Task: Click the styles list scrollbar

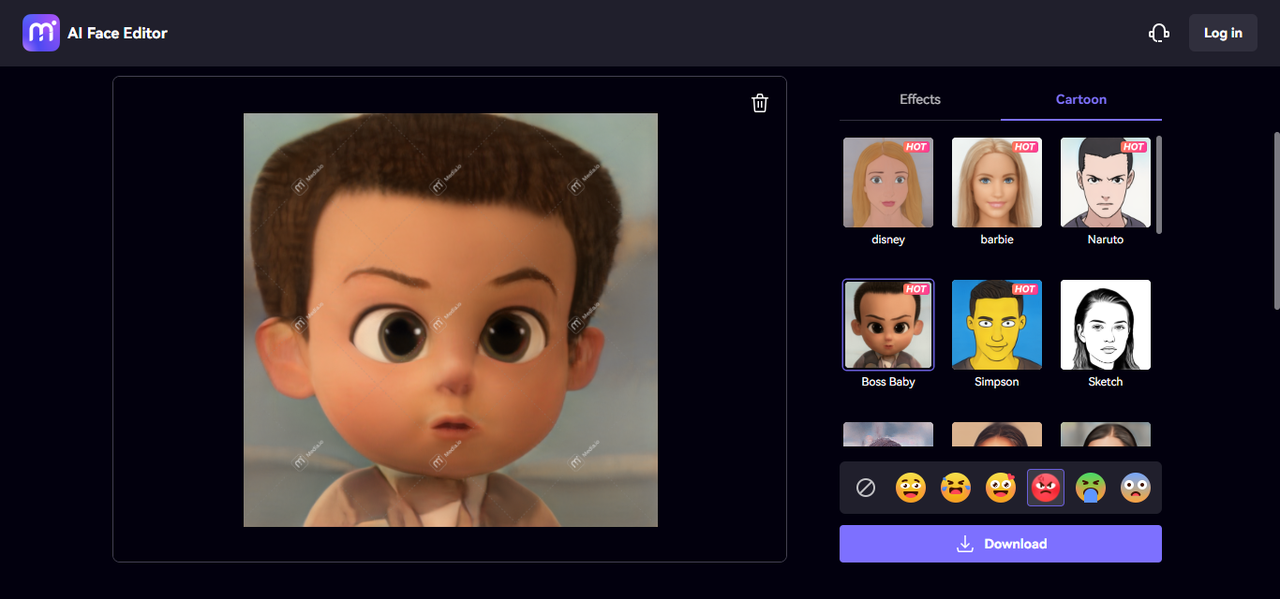Action: tap(1159, 185)
